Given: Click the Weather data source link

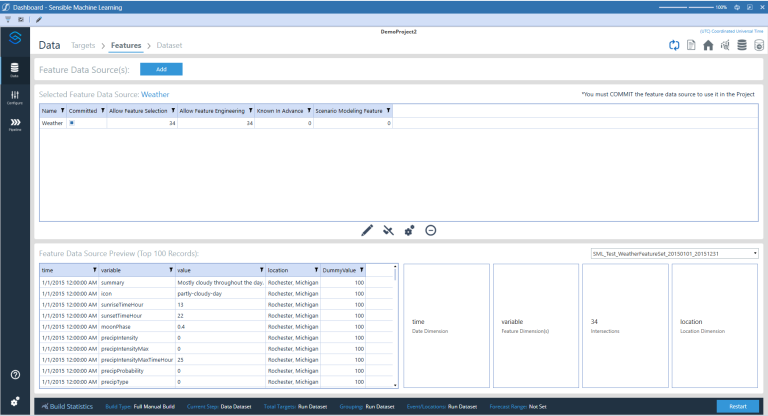Looking at the screenshot, I should pos(155,94).
